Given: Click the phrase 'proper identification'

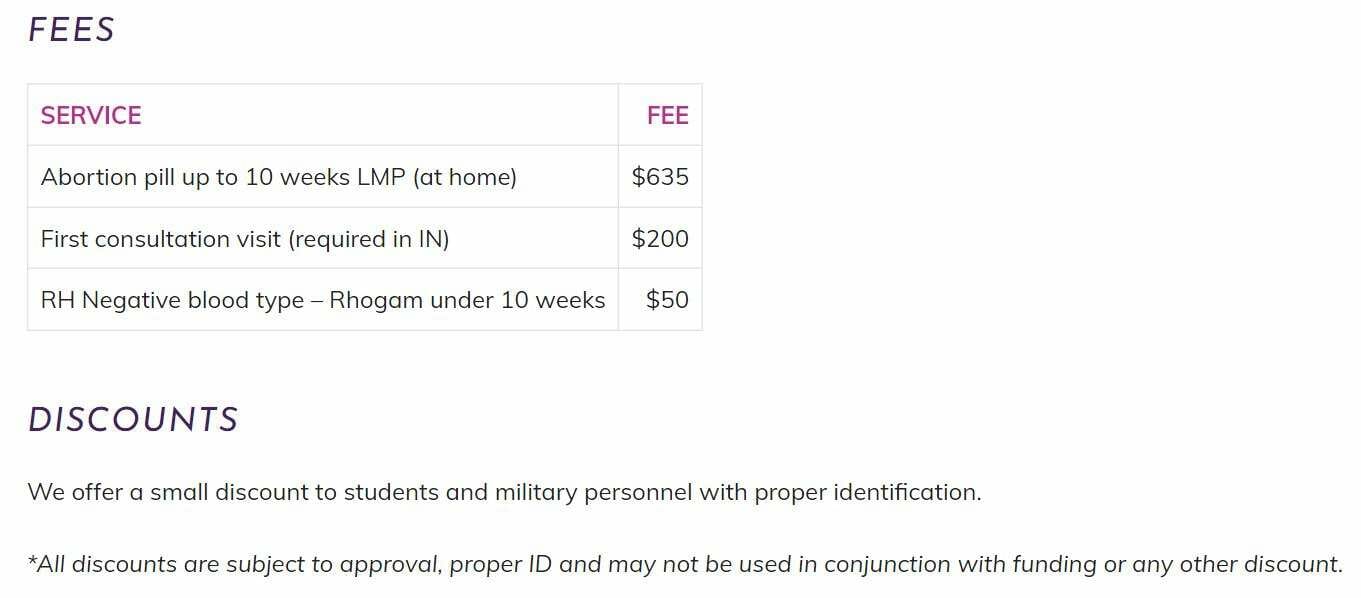Looking at the screenshot, I should pos(866,492).
